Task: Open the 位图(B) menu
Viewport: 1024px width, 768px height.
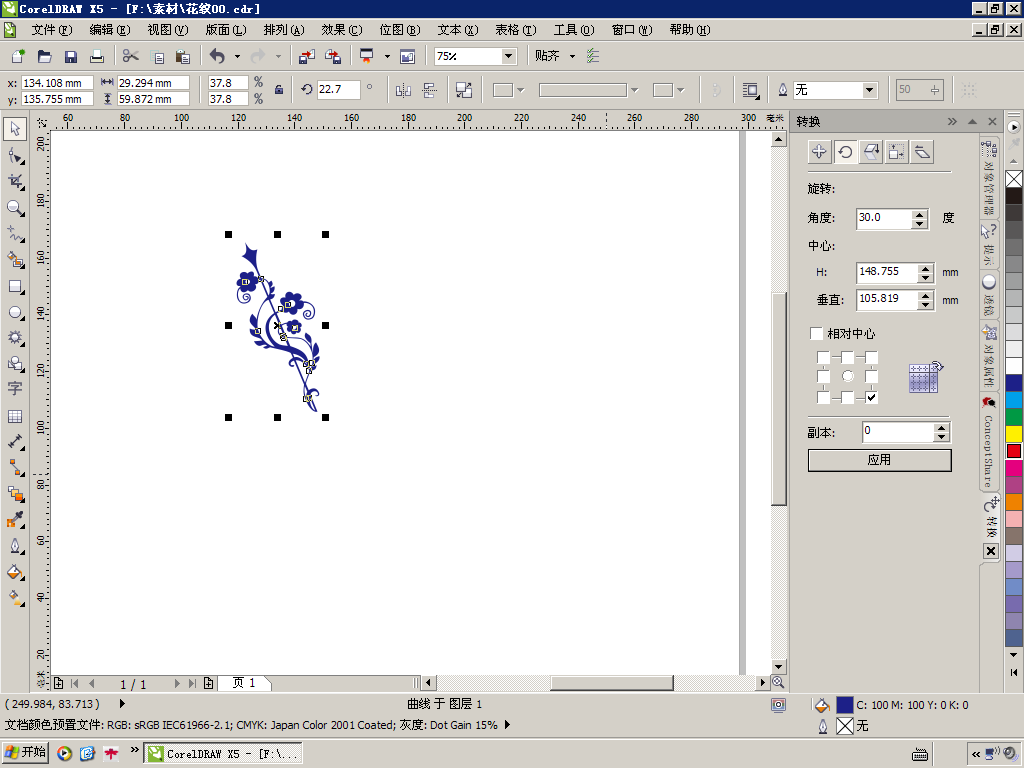Action: coord(400,30)
